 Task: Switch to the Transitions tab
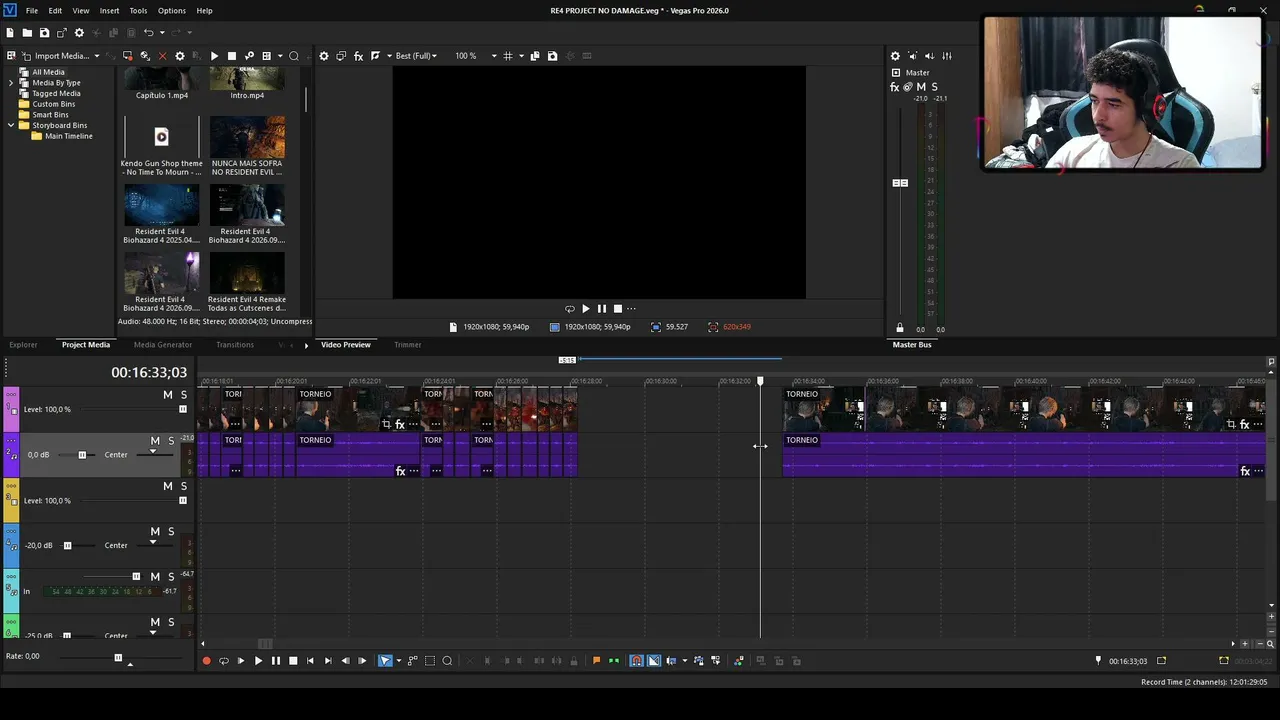[x=235, y=345]
